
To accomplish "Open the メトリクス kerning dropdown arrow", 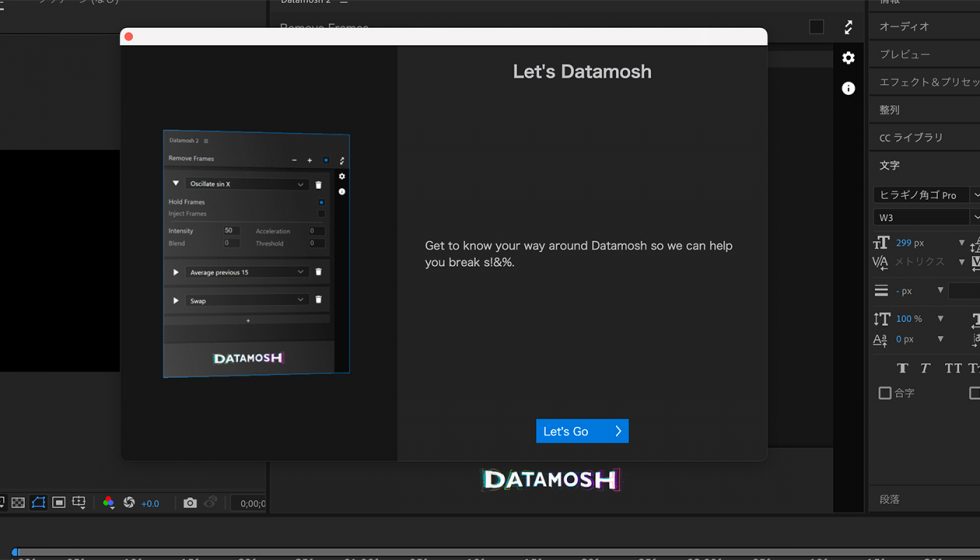I will [962, 262].
